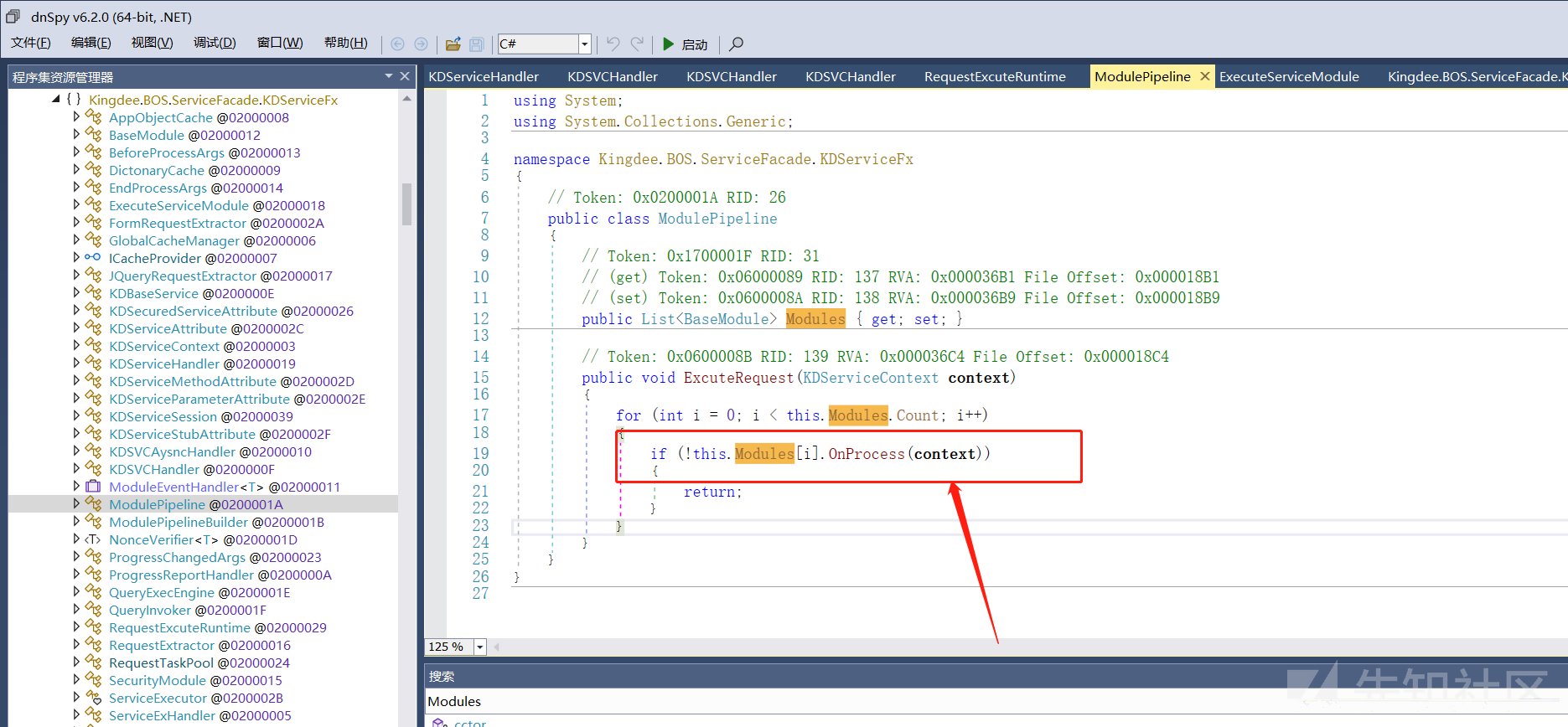Click the Navigate Backward arrow icon
The image size is (1568, 727).
(x=397, y=44)
